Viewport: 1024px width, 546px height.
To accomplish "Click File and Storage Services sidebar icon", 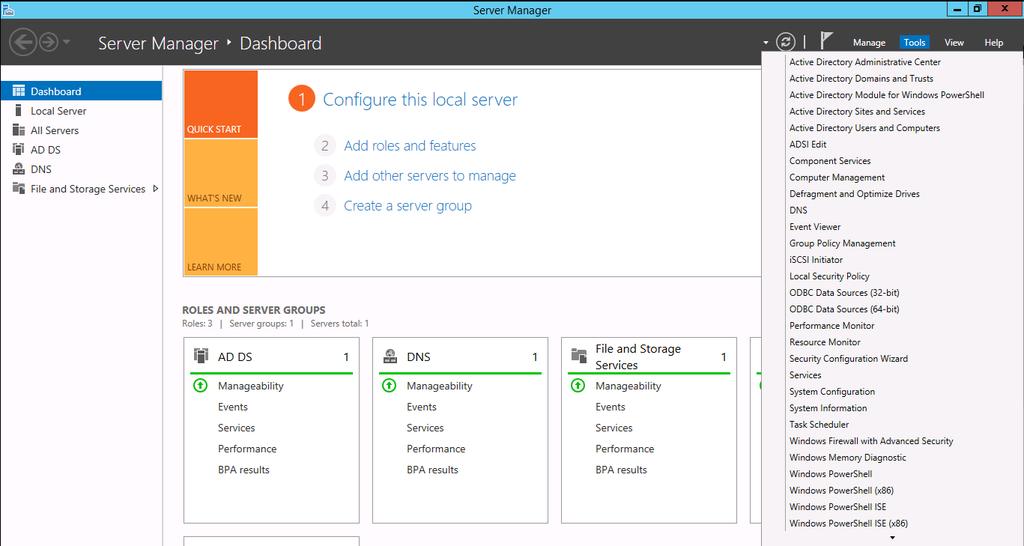I will (x=18, y=188).
